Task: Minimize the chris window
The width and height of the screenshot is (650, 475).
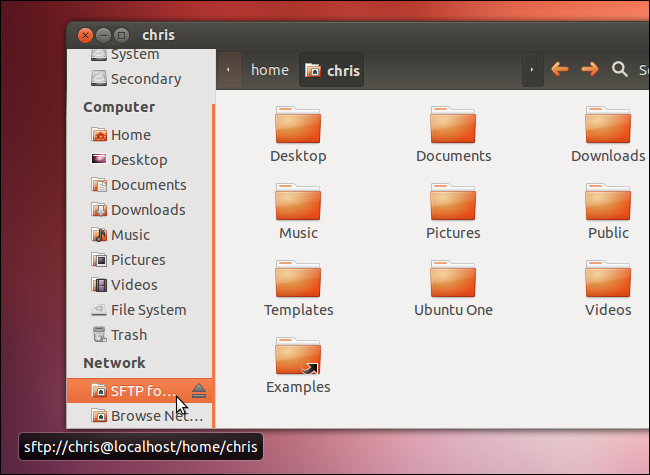Action: [103, 36]
